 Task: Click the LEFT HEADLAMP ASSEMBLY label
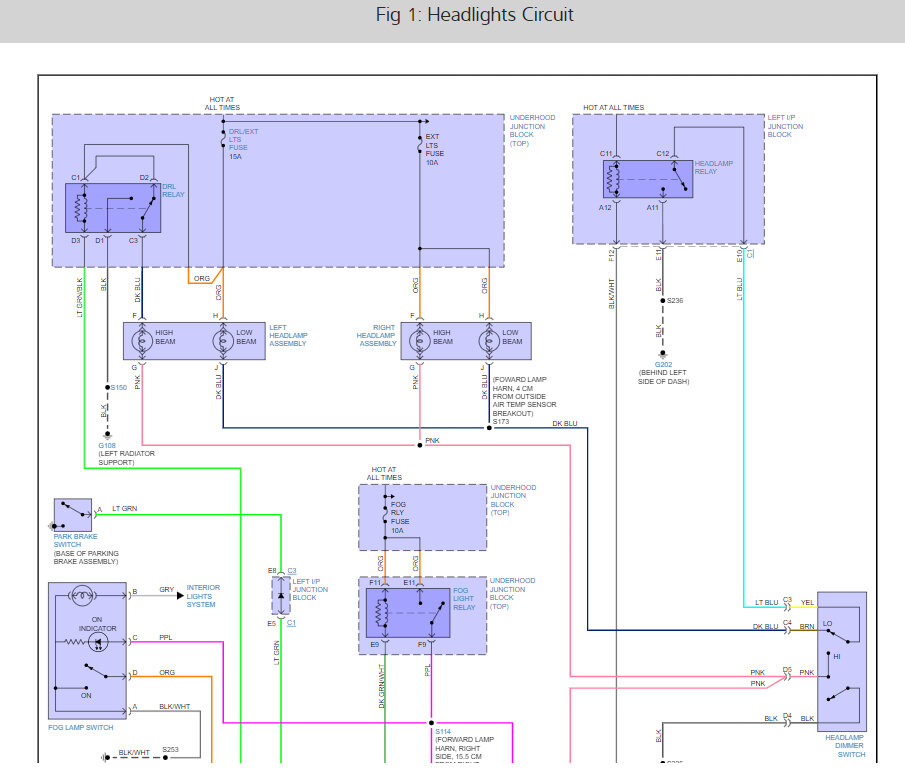pyautogui.click(x=288, y=335)
